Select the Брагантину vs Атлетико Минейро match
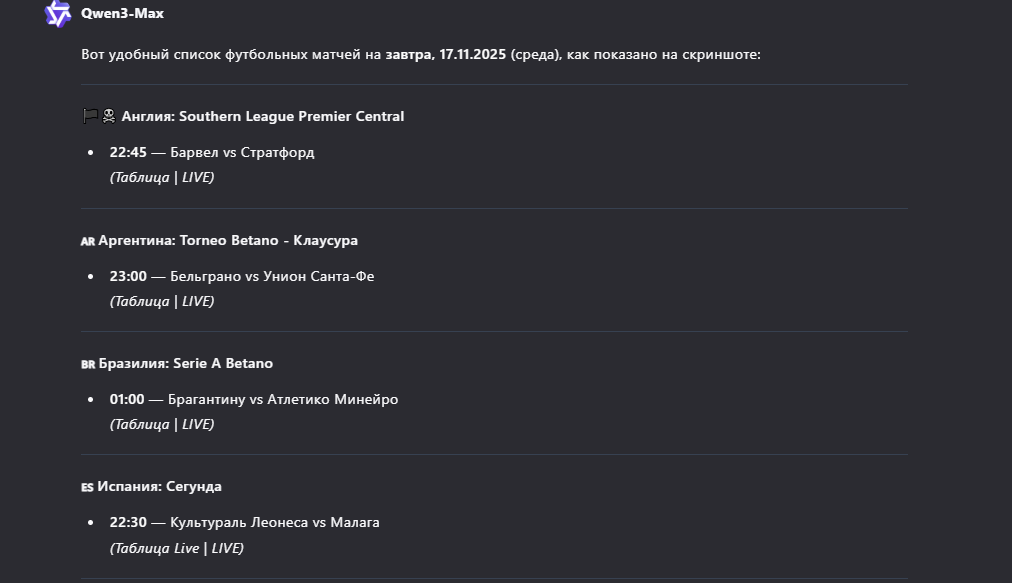This screenshot has height=583, width=1012. 283,400
